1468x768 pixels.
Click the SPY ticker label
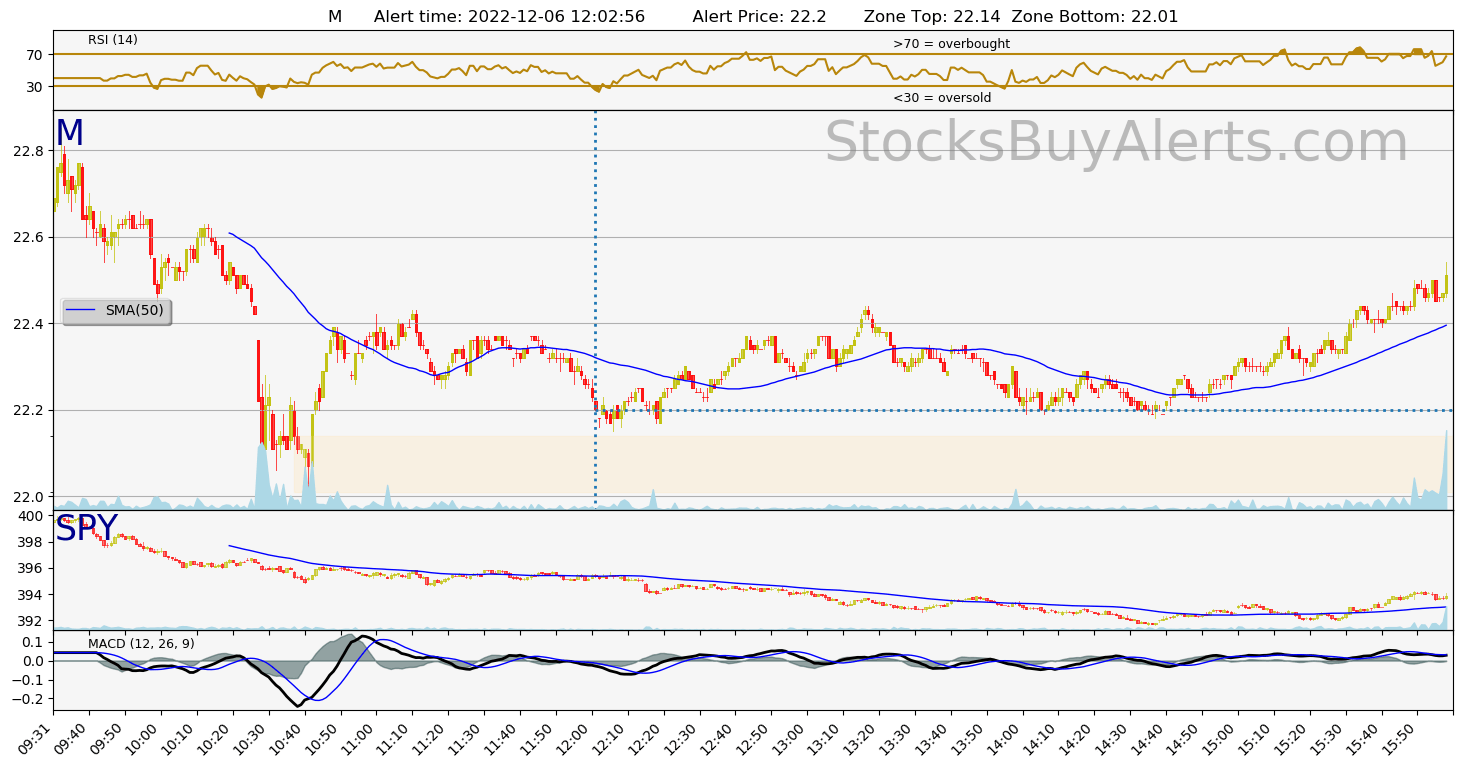tap(86, 529)
